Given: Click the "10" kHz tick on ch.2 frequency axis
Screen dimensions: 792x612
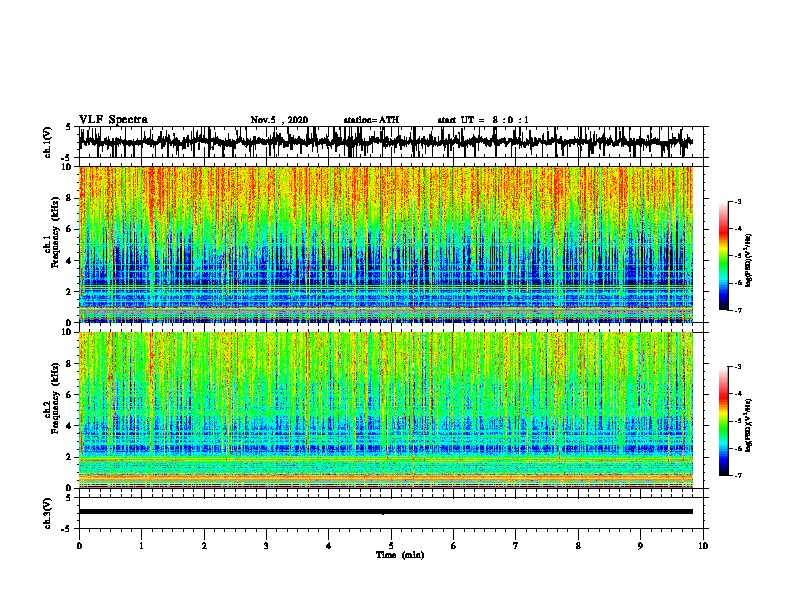Looking at the screenshot, I should [67, 332].
